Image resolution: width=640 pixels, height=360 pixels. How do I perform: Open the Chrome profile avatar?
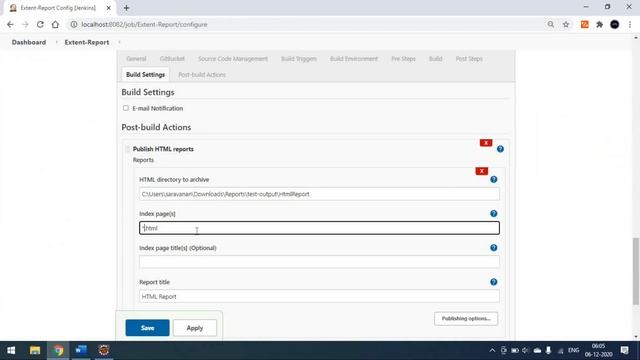pos(614,24)
